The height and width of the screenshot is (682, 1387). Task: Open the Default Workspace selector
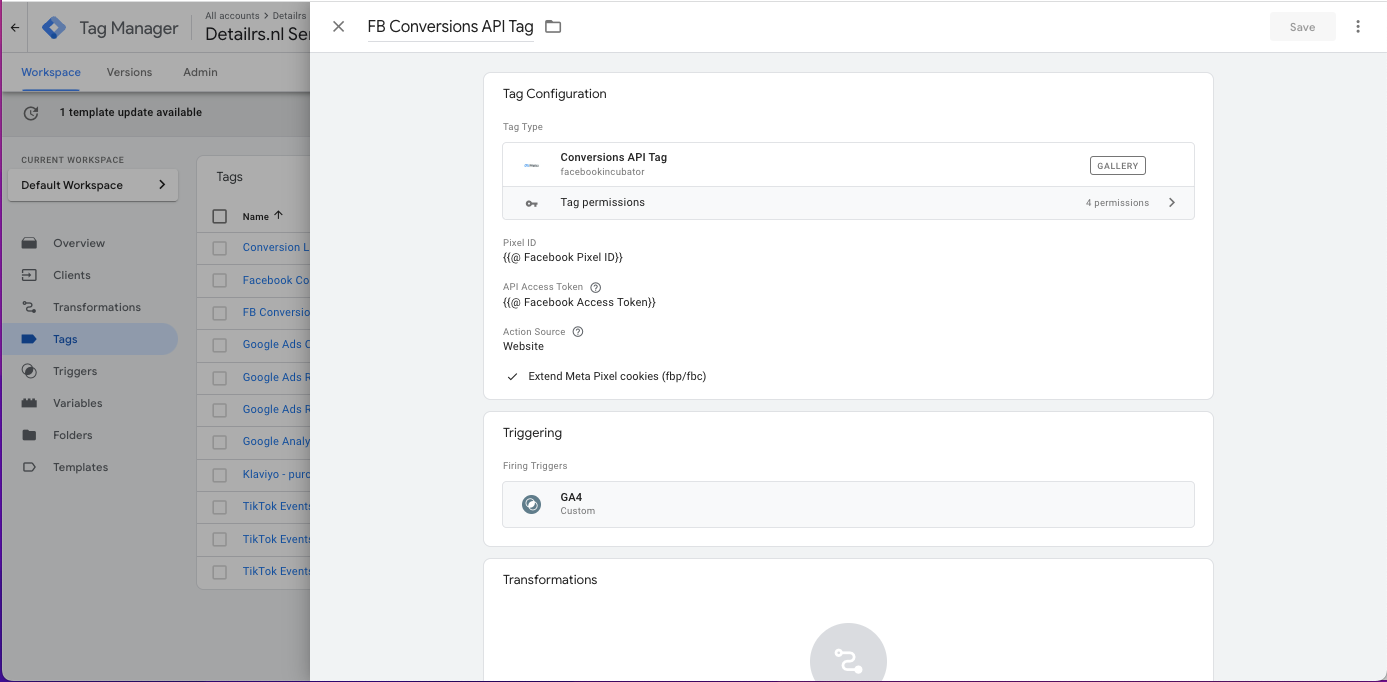pos(93,185)
